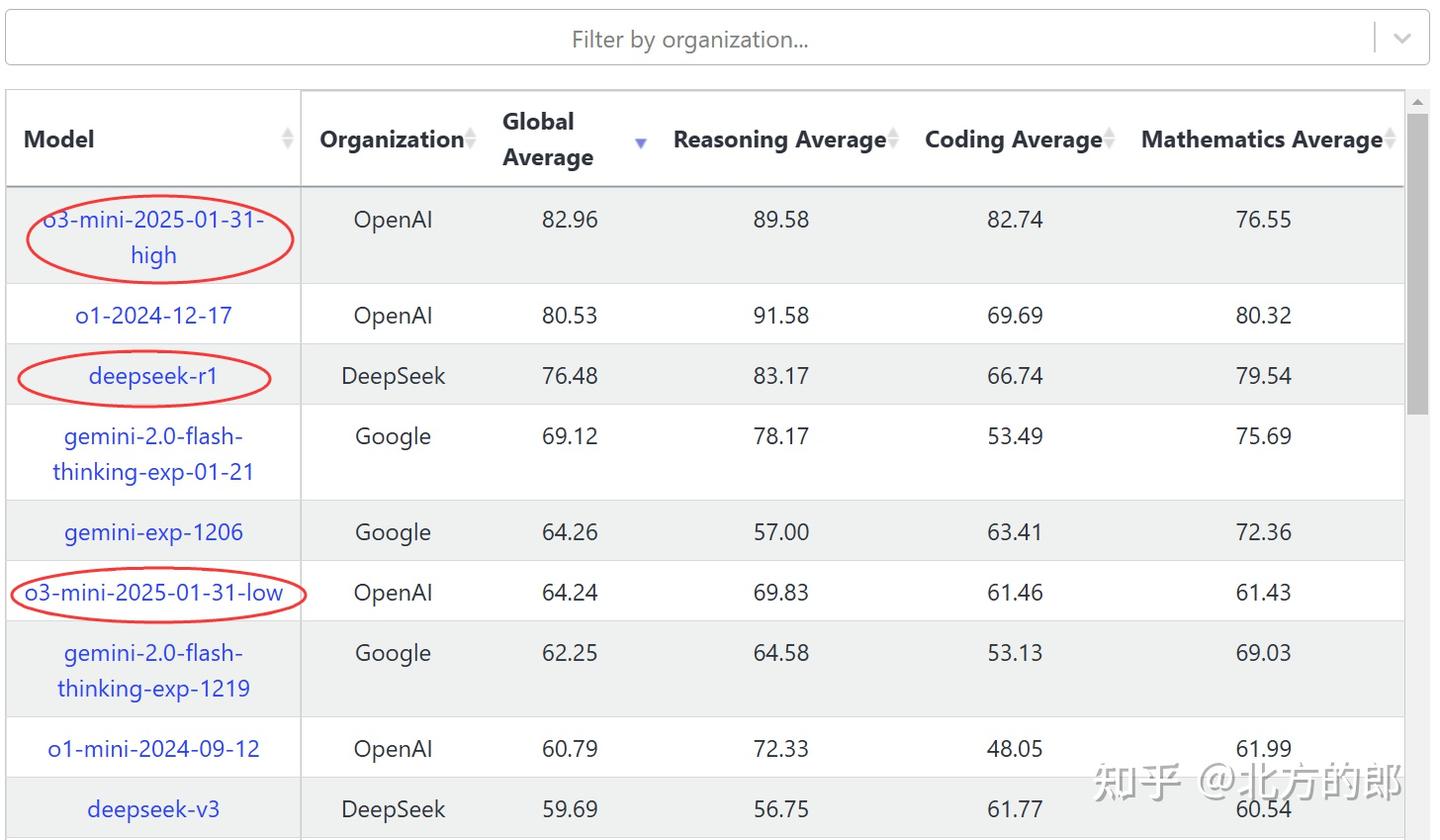
Task: Sort by the Global Average header
Action: point(547,139)
